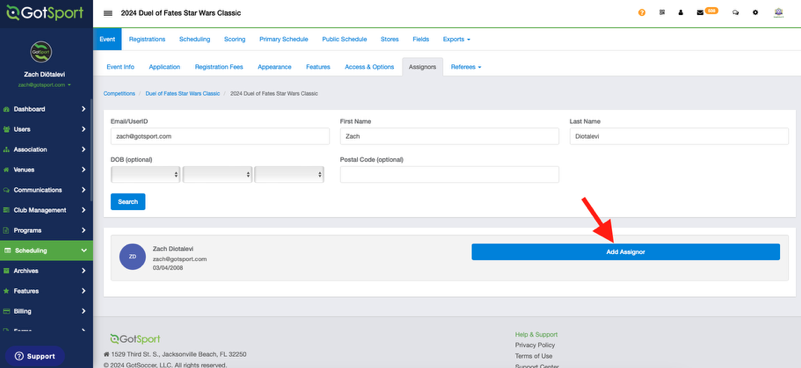The image size is (801, 368).
Task: Select the Assignors sub-tab
Action: [422, 67]
